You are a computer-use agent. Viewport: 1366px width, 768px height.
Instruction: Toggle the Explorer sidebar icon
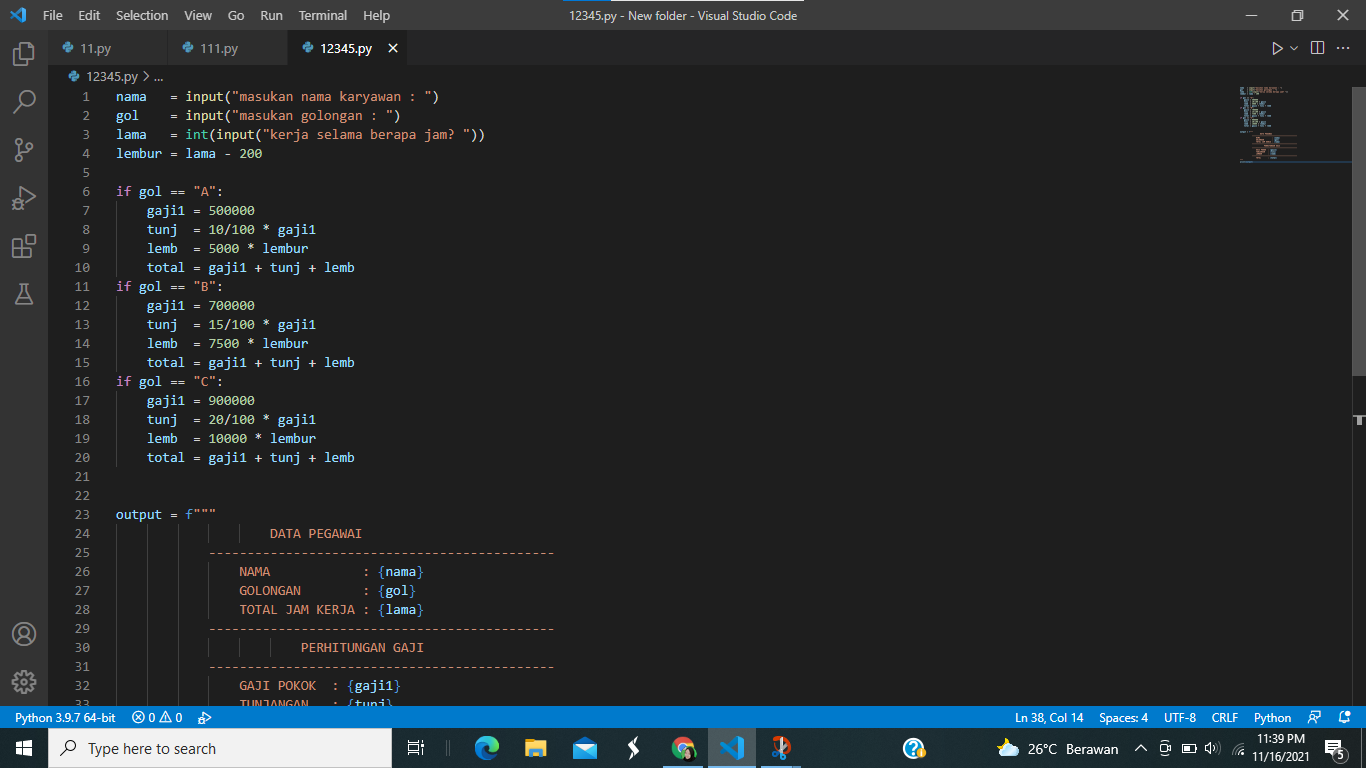pos(24,56)
